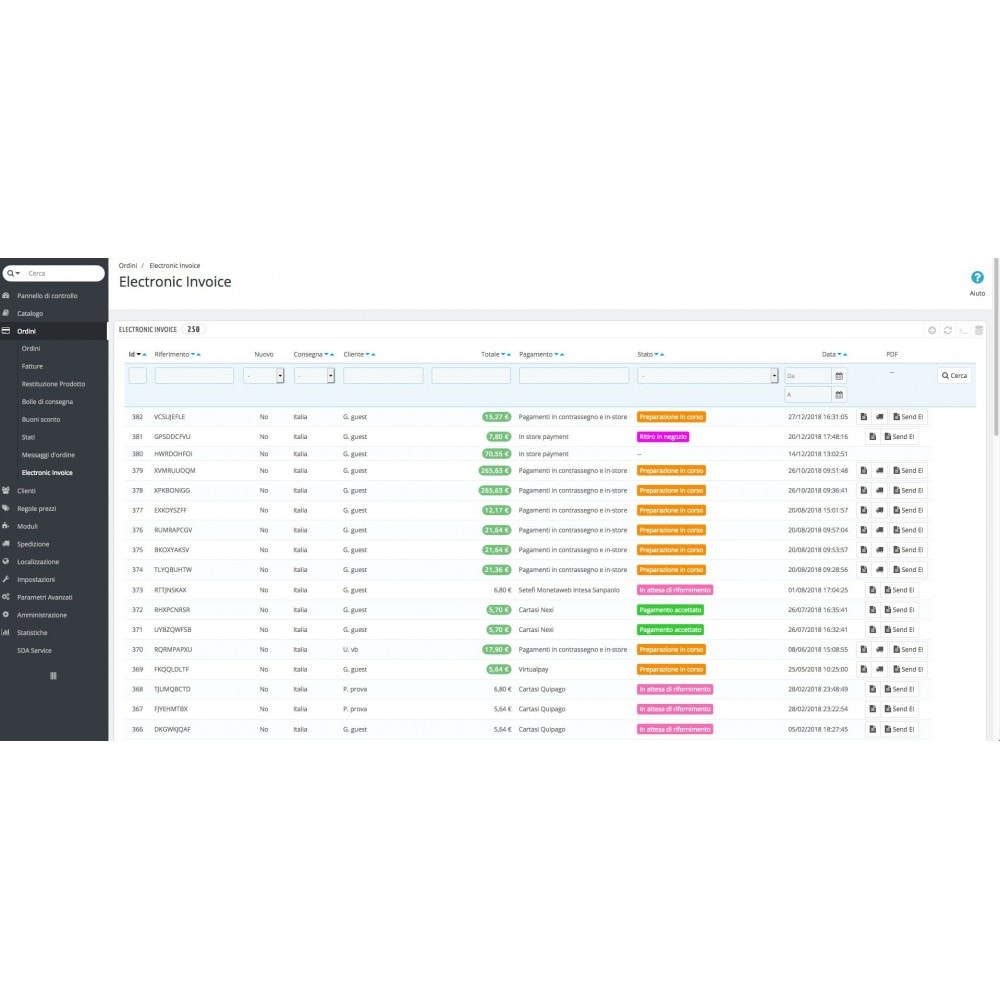Image resolution: width=1000 pixels, height=1000 pixels.
Task: Click the Catalogo book icon in sidebar
Action: [x=6, y=313]
